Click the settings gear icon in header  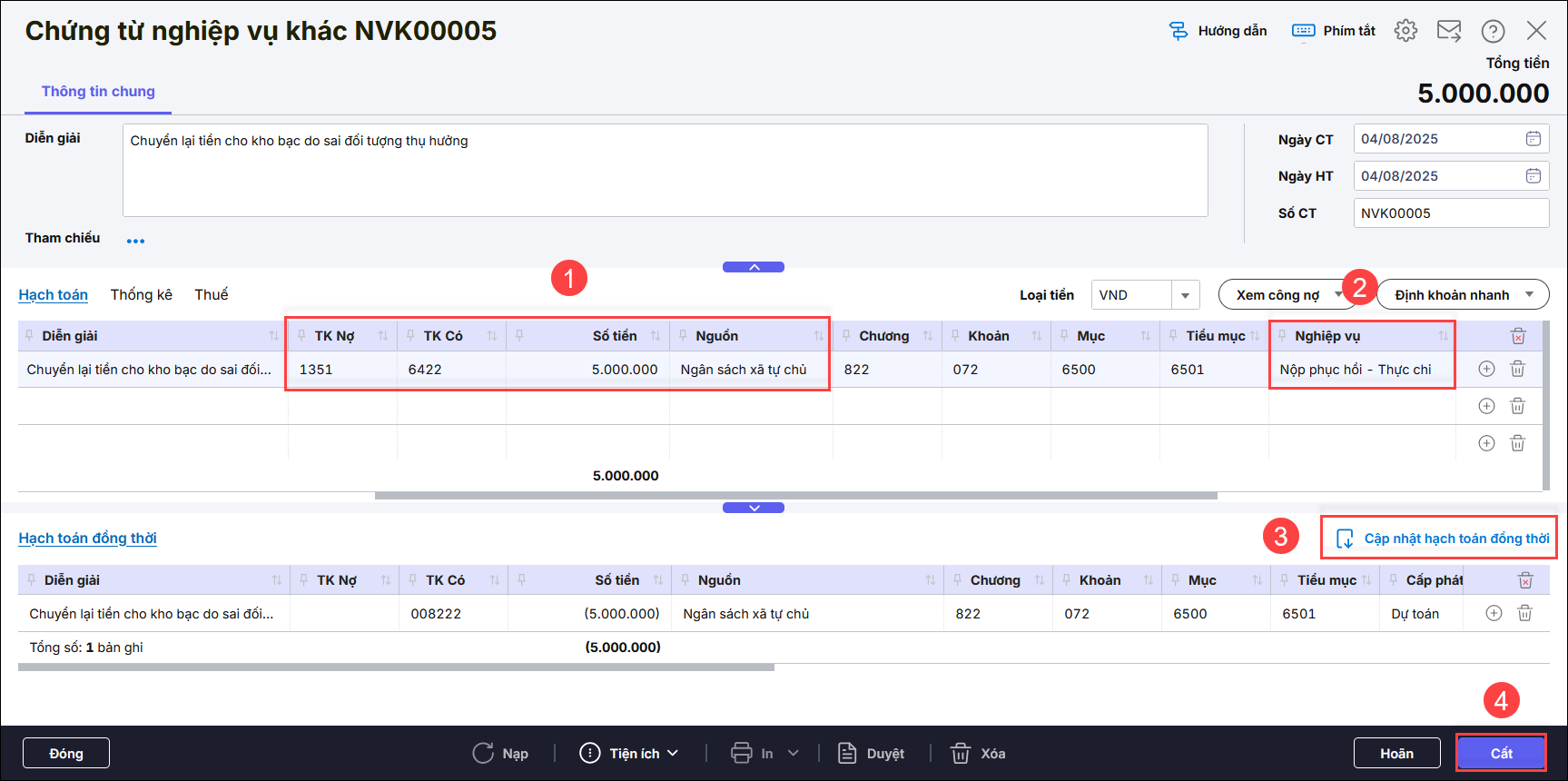tap(1405, 31)
